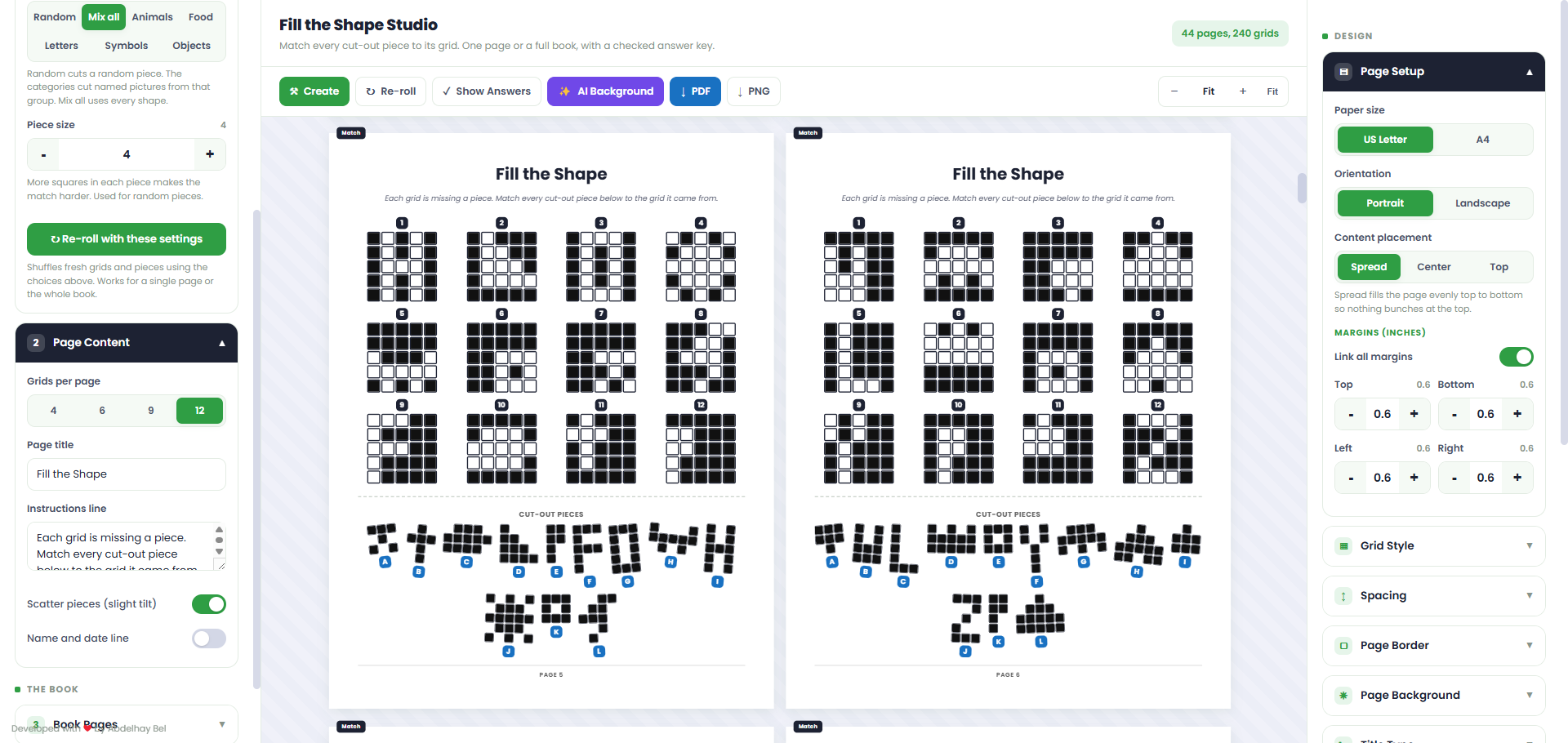Image resolution: width=1568 pixels, height=743 pixels.
Task: Choose Landscape orientation
Action: [x=1482, y=203]
